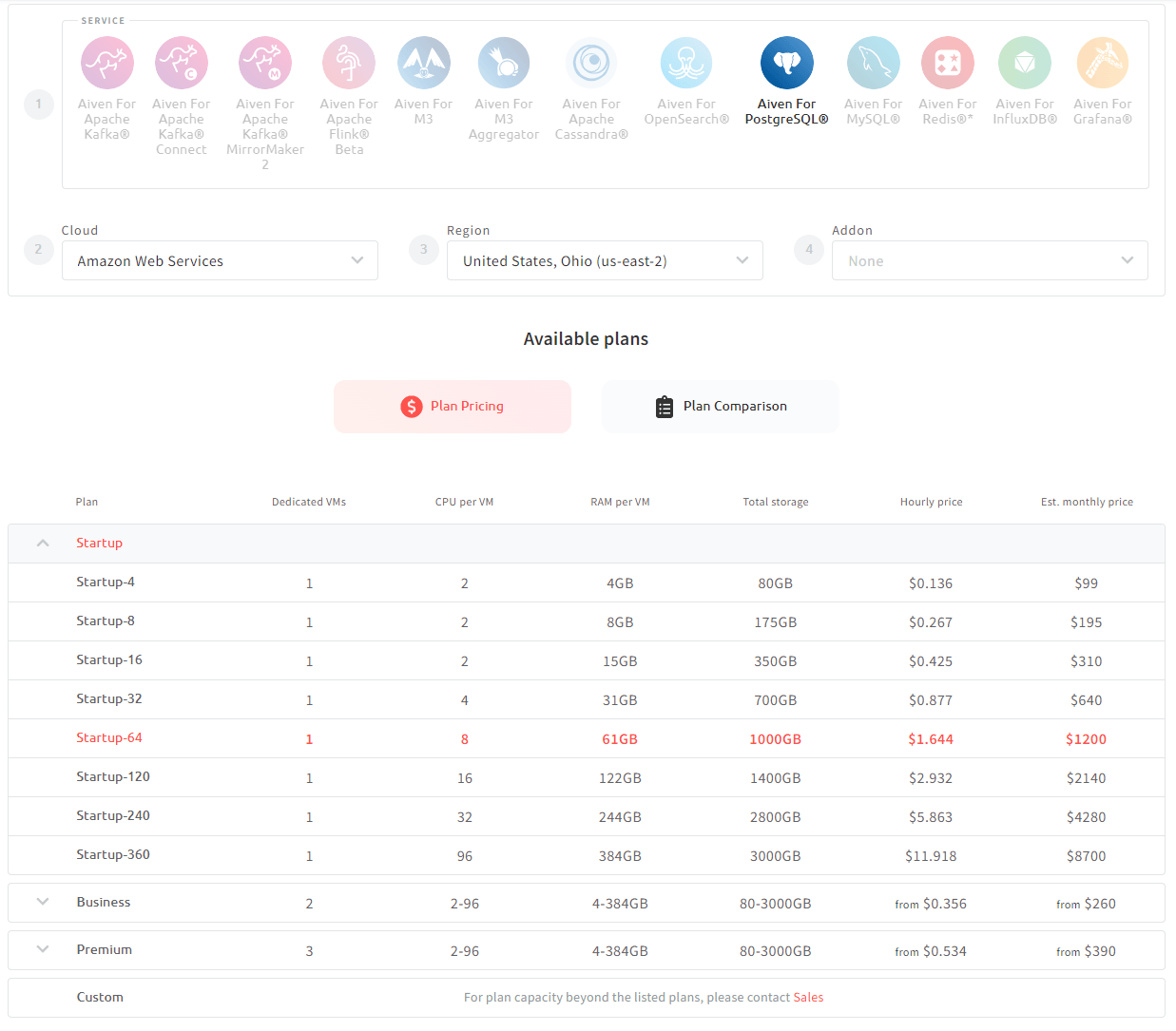Open the Addon dropdown
The width and height of the screenshot is (1176, 1031).
point(990,260)
